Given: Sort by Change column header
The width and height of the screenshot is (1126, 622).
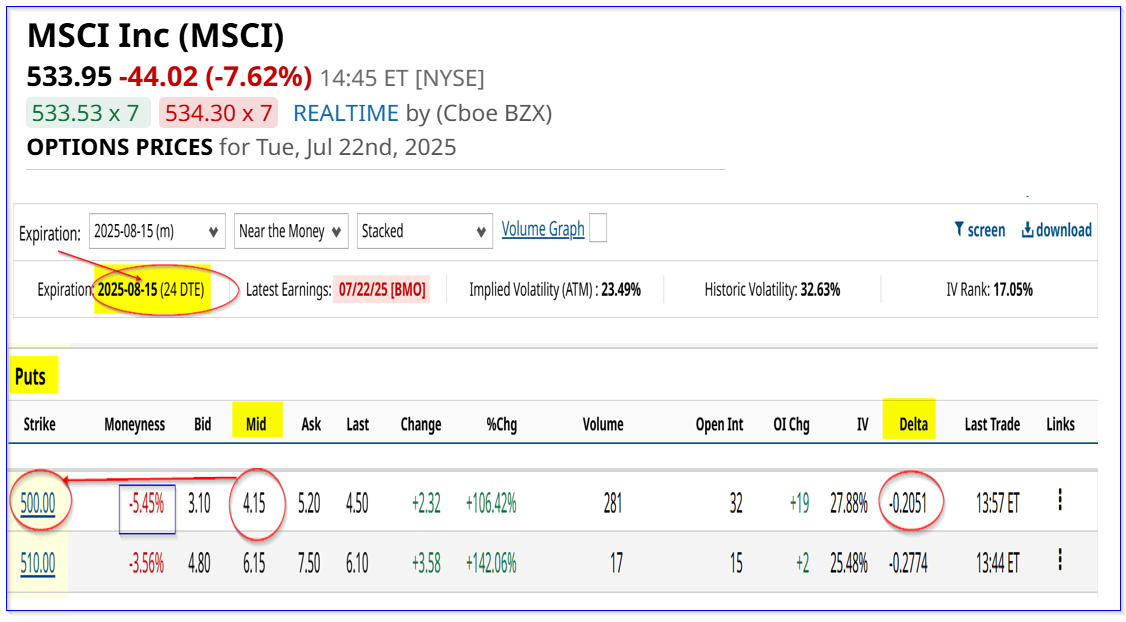Looking at the screenshot, I should pyautogui.click(x=421, y=424).
